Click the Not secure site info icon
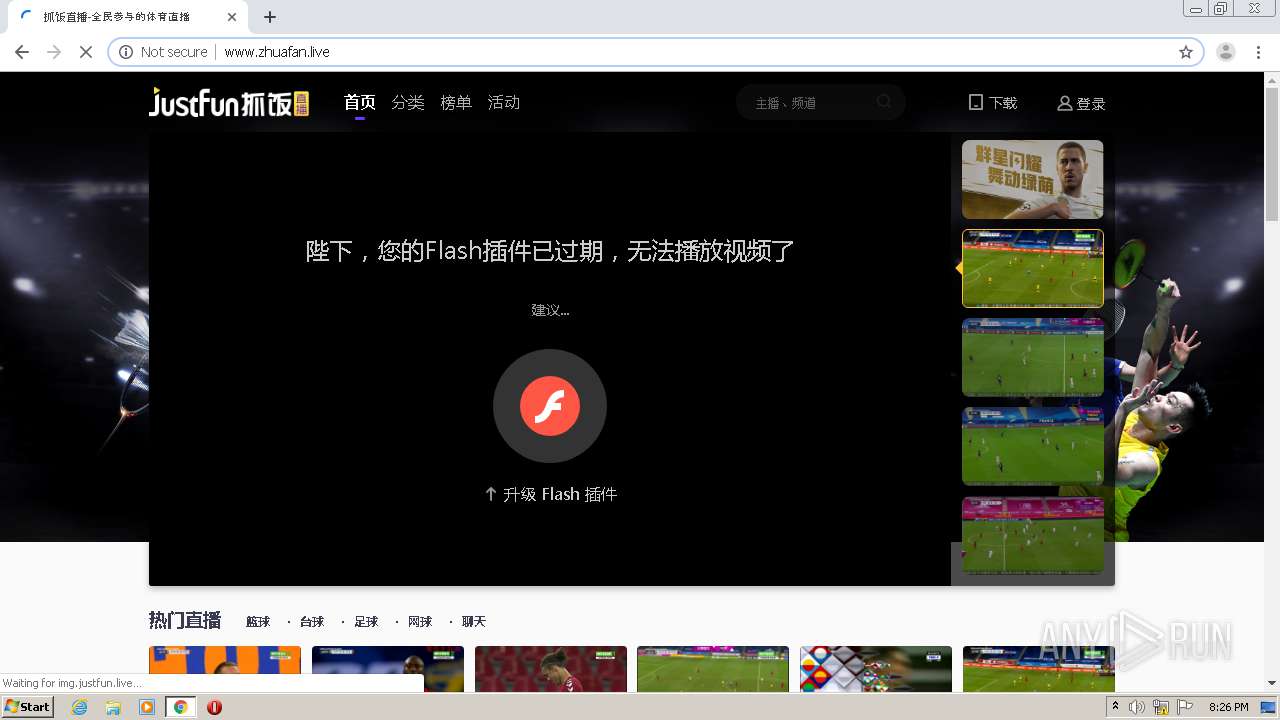This screenshot has width=1280, height=720. coord(126,52)
